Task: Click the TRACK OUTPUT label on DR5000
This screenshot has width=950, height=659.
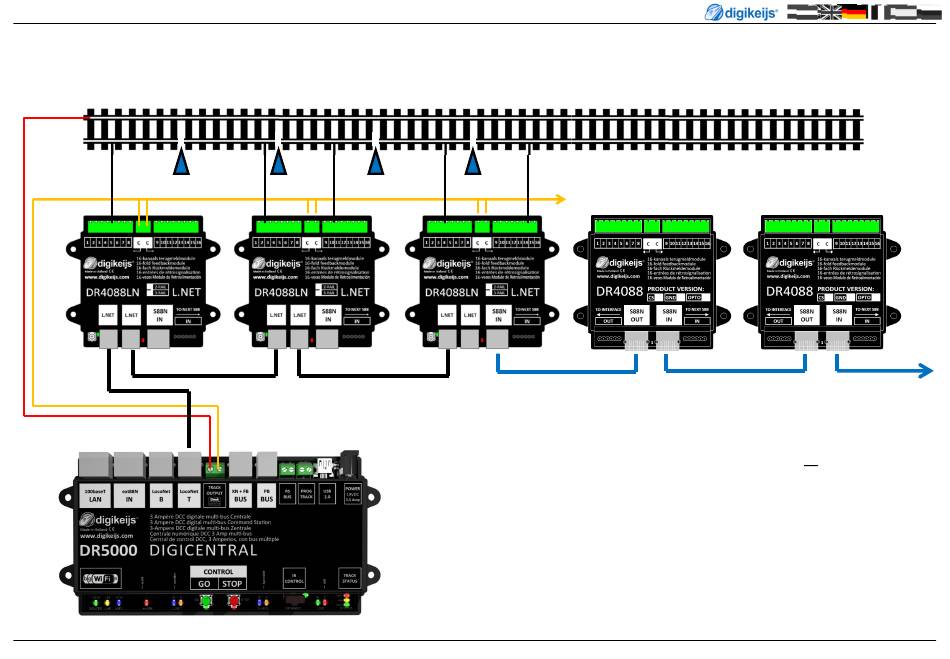Action: point(214,494)
